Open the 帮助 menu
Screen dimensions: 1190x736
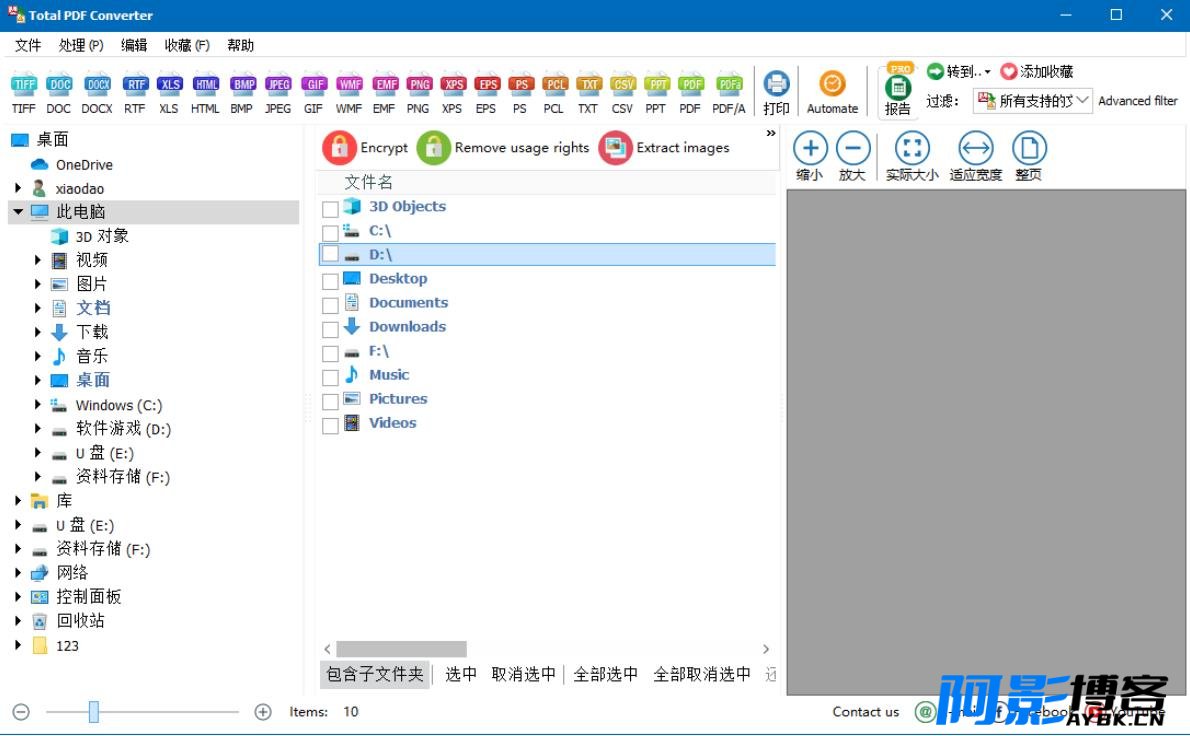[241, 46]
